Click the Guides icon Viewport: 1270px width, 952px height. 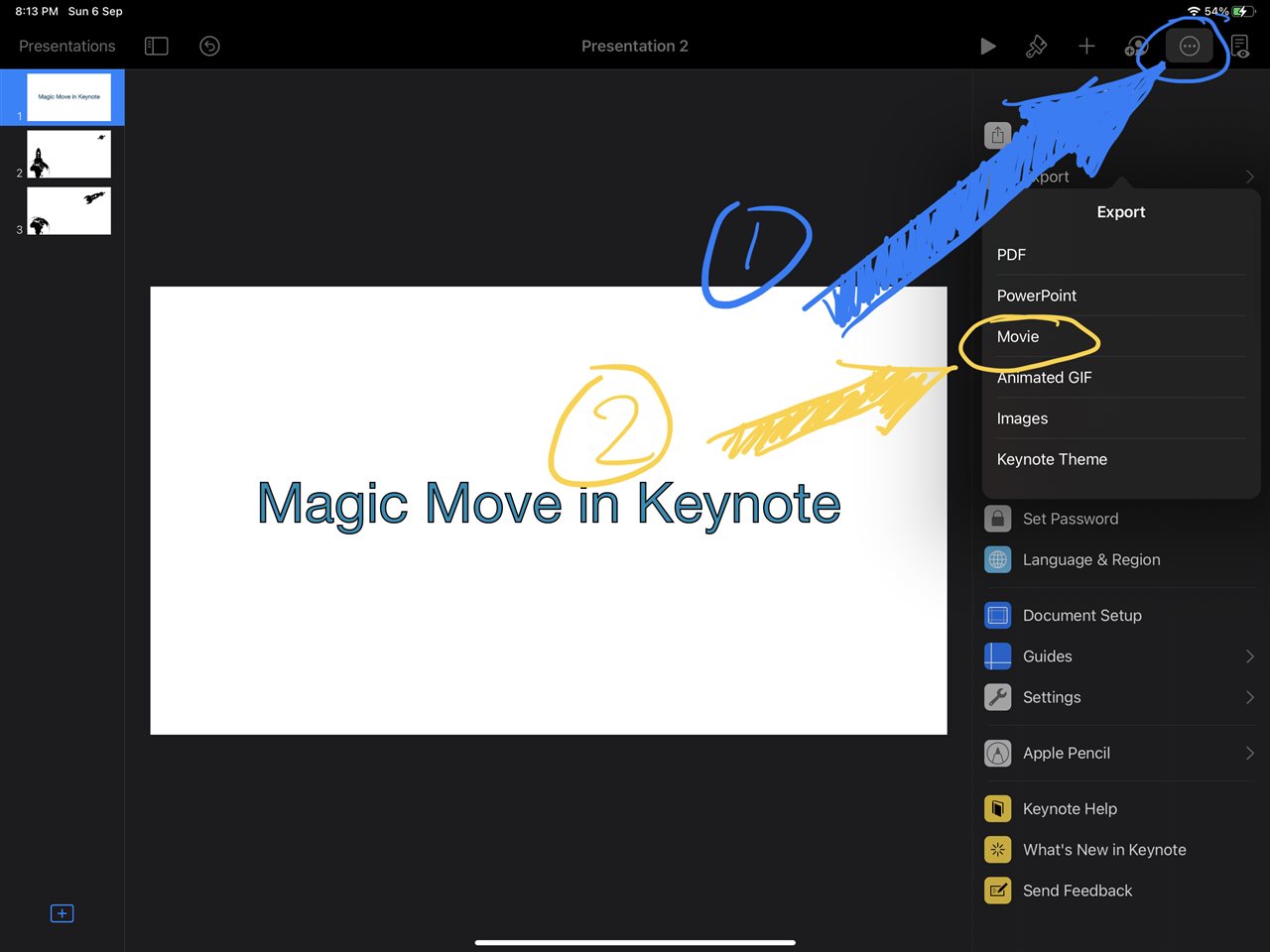997,655
